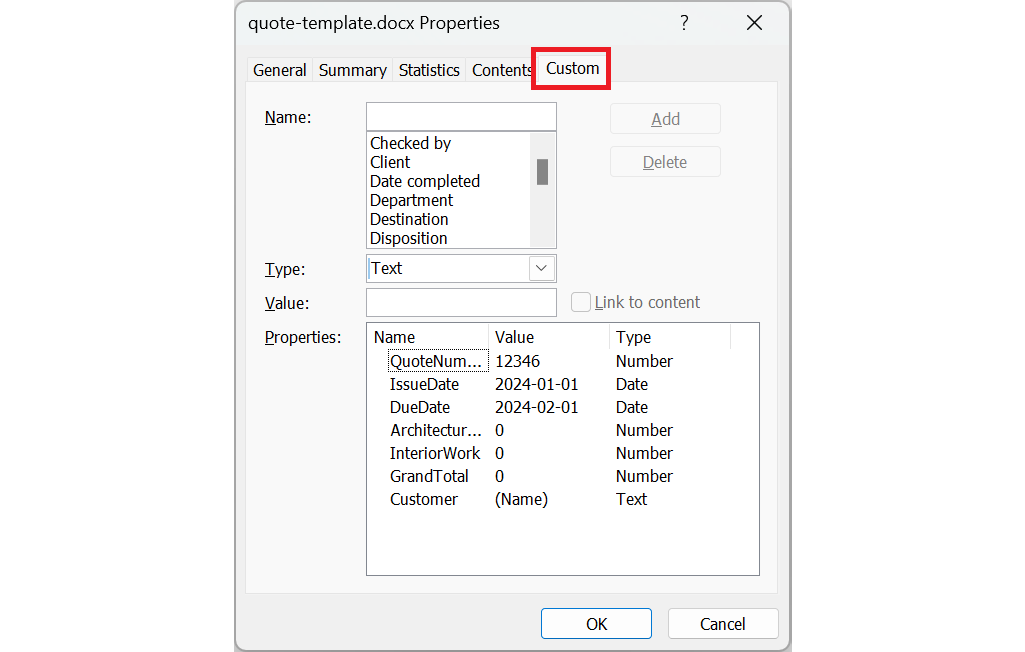Confirm changes with the OK button
The image size is (1025, 652).
[596, 623]
